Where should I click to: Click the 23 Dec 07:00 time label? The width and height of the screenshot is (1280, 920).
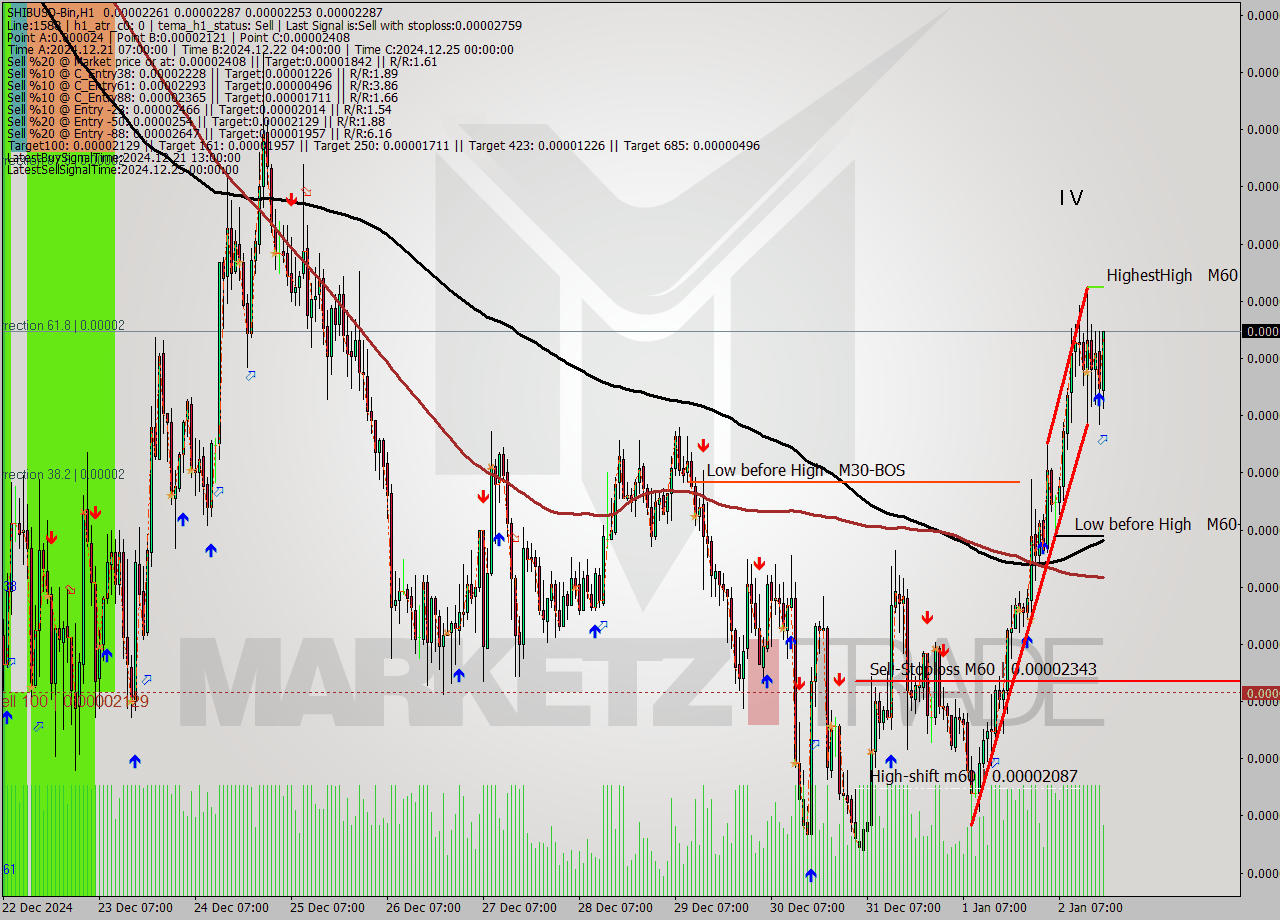(135, 908)
